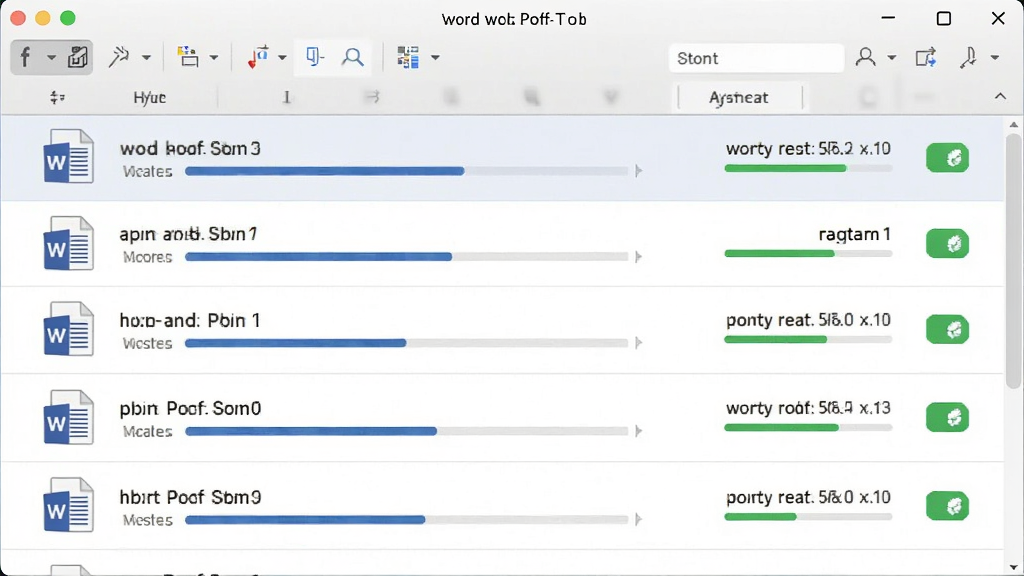Click the 'ragtam 1' status text
The image size is (1024, 576).
click(855, 234)
